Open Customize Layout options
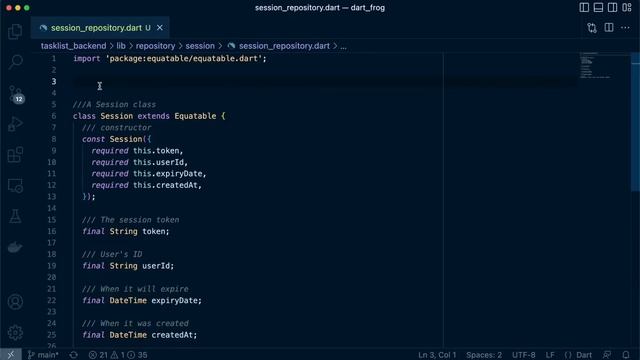This screenshot has height=360, width=640. 627,7
